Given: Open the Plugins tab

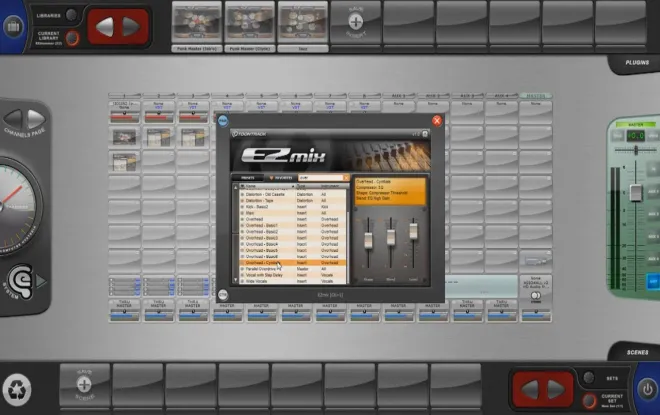Looking at the screenshot, I should (637, 62).
